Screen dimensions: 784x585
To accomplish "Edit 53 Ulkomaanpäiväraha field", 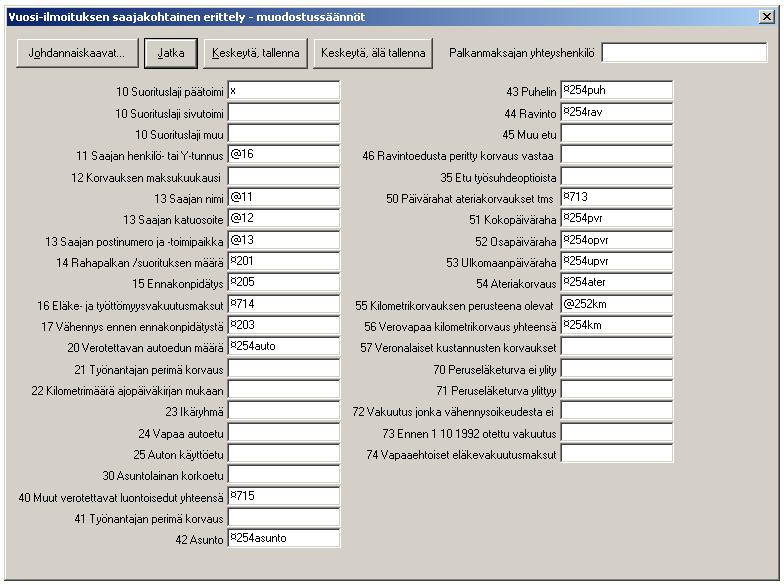I will [x=617, y=262].
